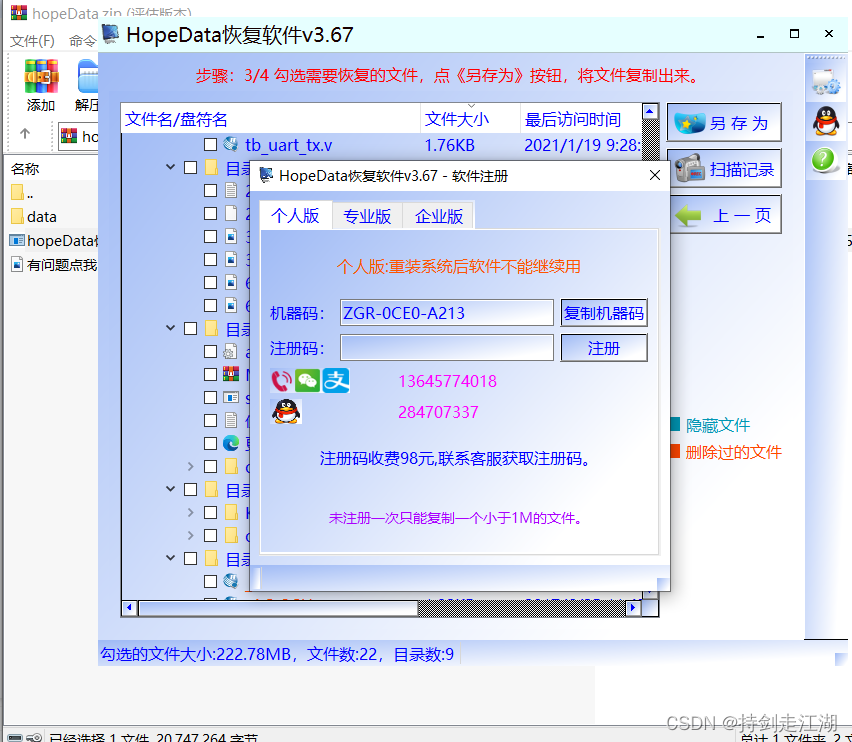This screenshot has height=742, width=852.
Task: Click the 注册码 registration code input field
Action: point(447,348)
